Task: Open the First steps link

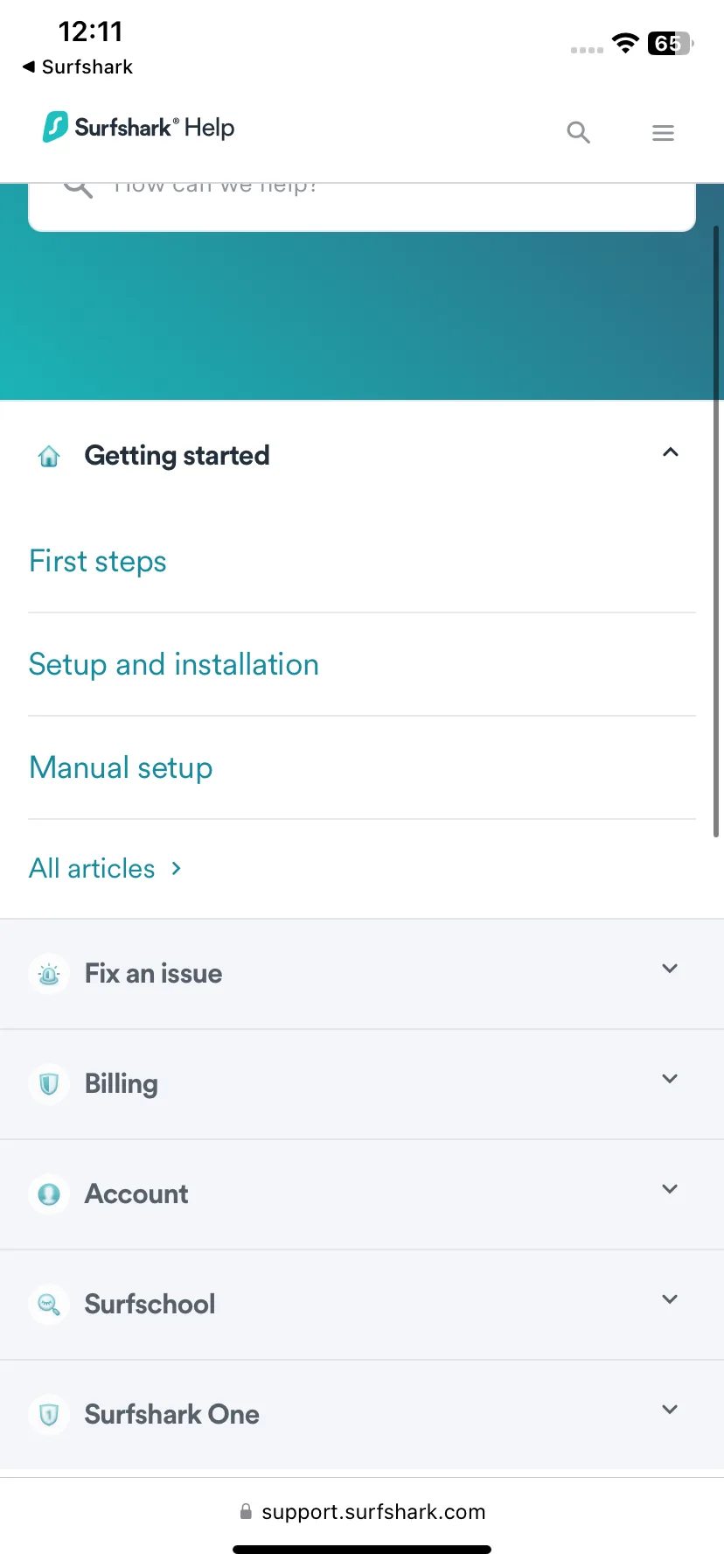Action: click(x=98, y=562)
